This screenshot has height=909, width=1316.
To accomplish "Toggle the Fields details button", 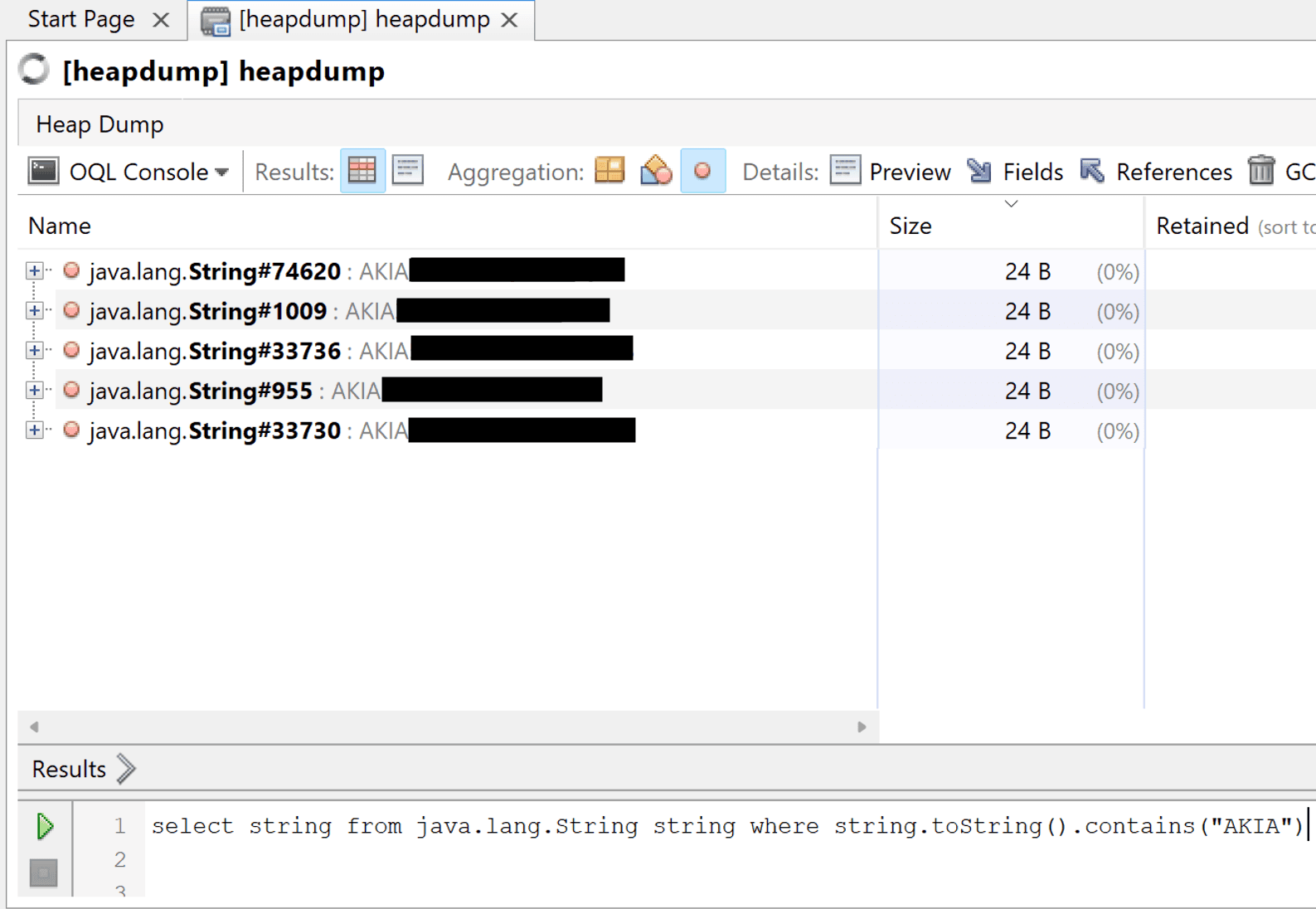I will (x=1015, y=172).
